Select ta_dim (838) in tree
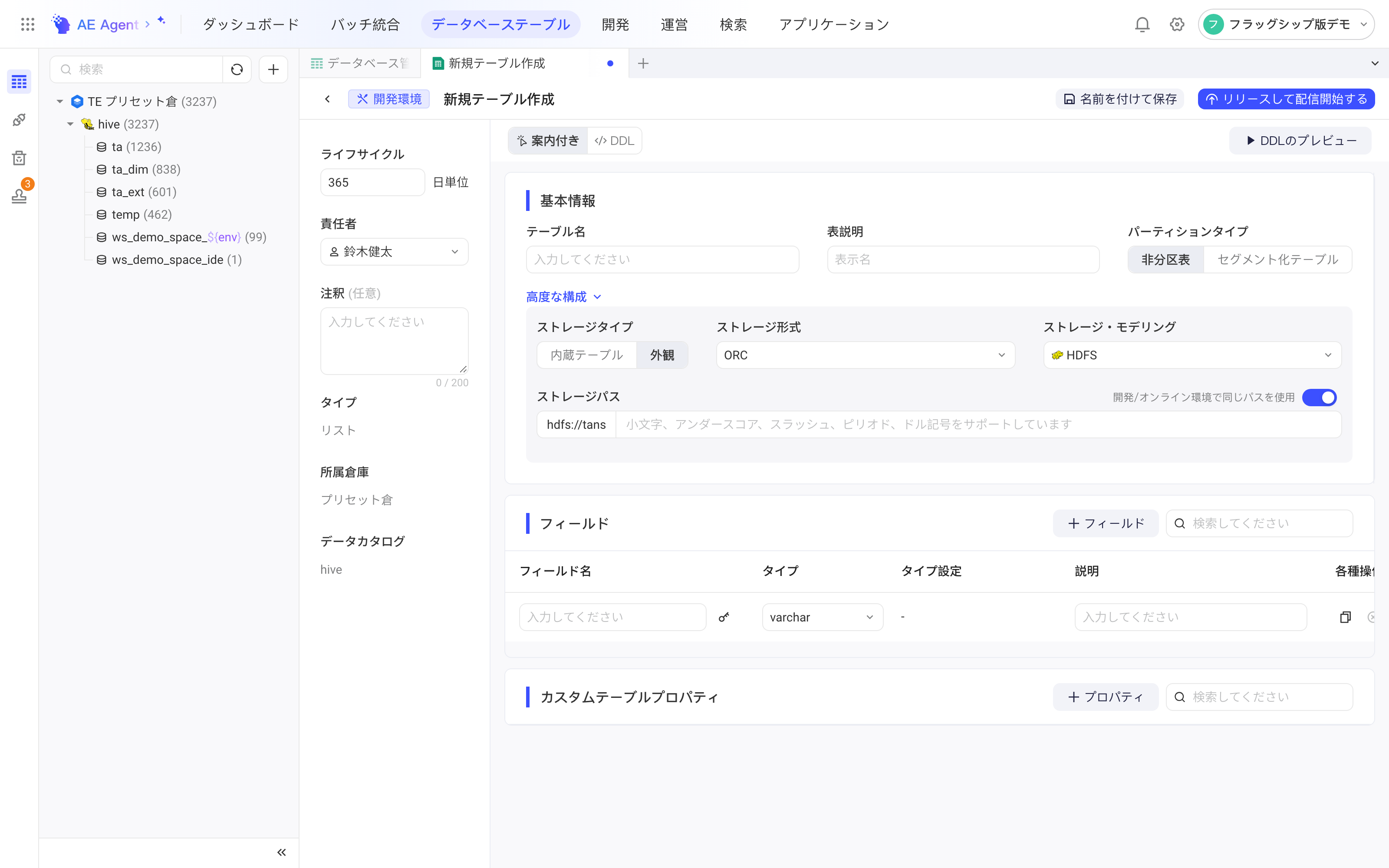Viewport: 1389px width, 868px height. (x=146, y=169)
